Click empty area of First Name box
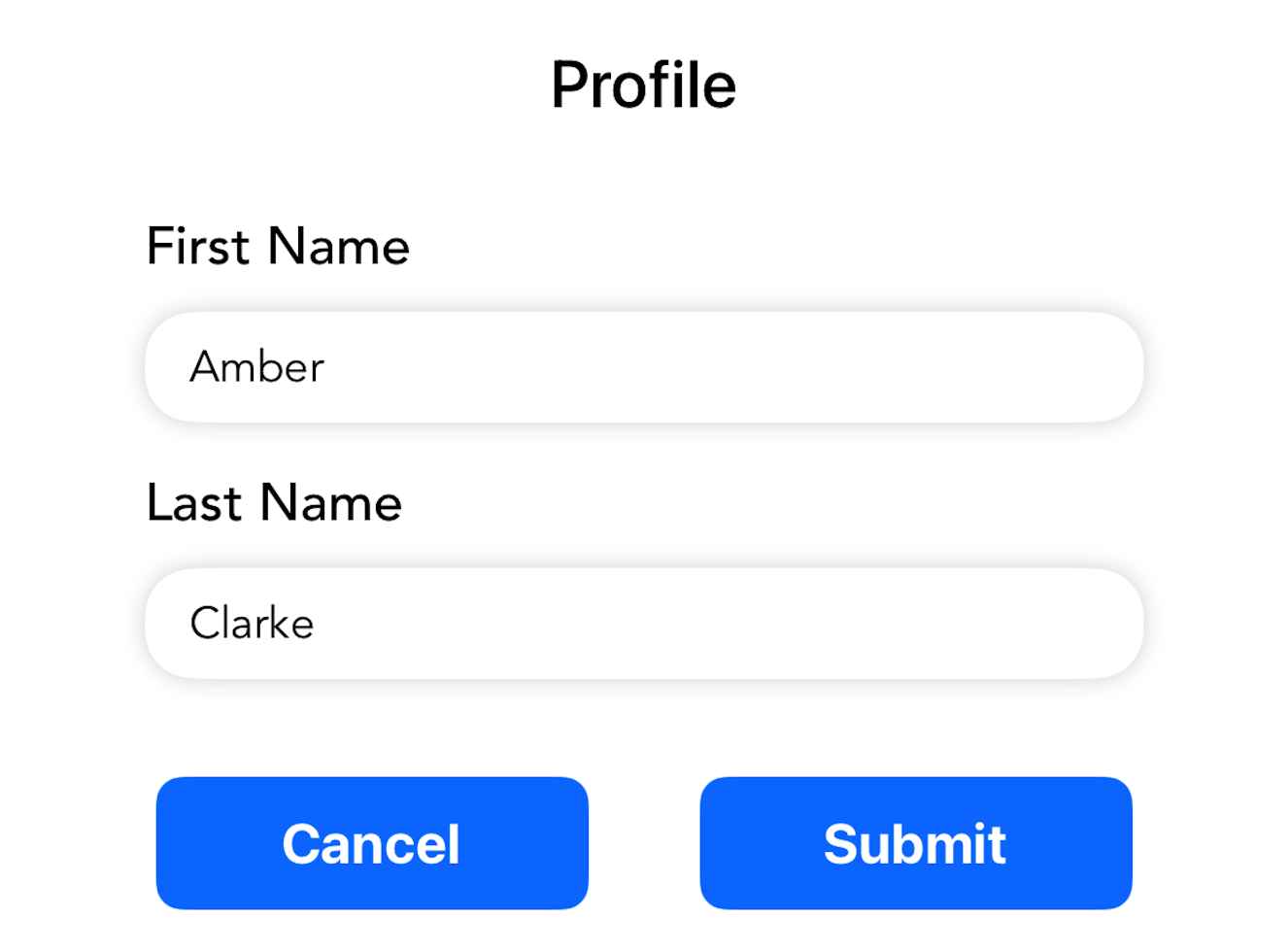Screen dimensions: 1288x952 coord(729,367)
